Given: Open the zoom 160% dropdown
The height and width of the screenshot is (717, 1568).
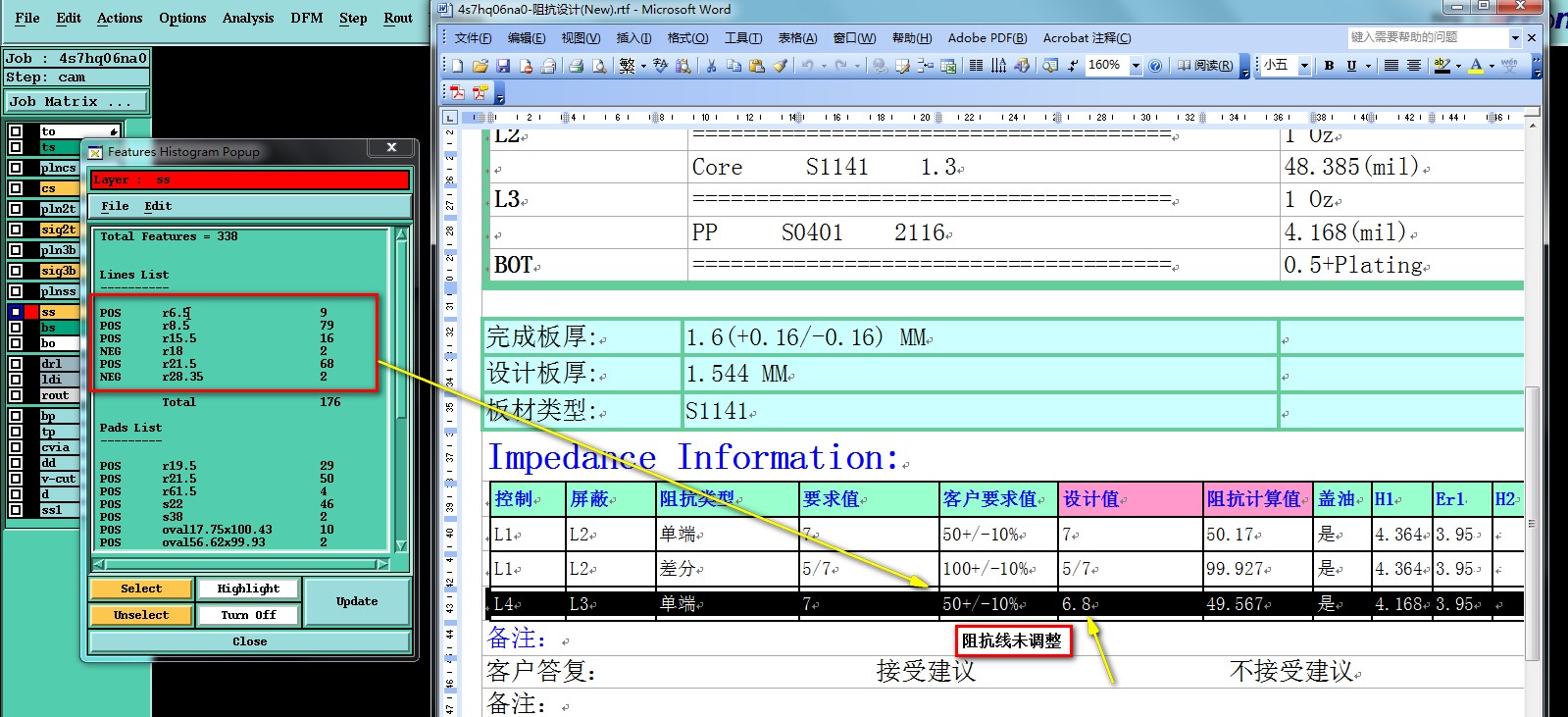Looking at the screenshot, I should (x=1136, y=66).
